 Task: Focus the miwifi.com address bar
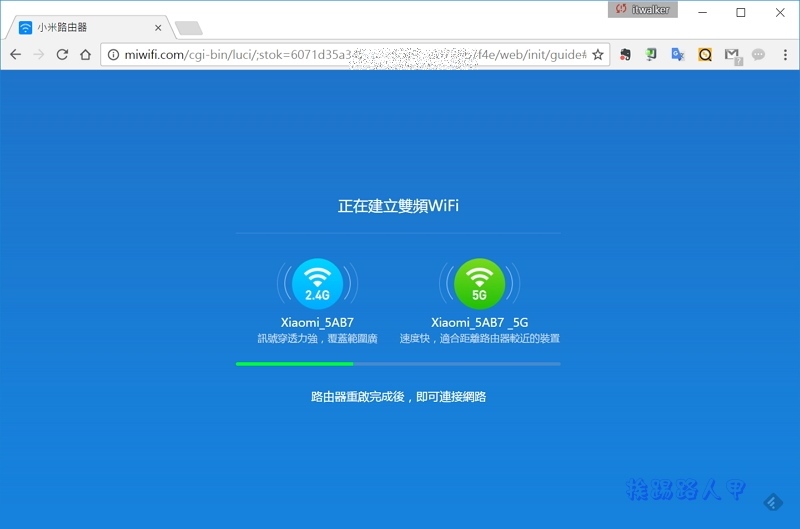355,55
